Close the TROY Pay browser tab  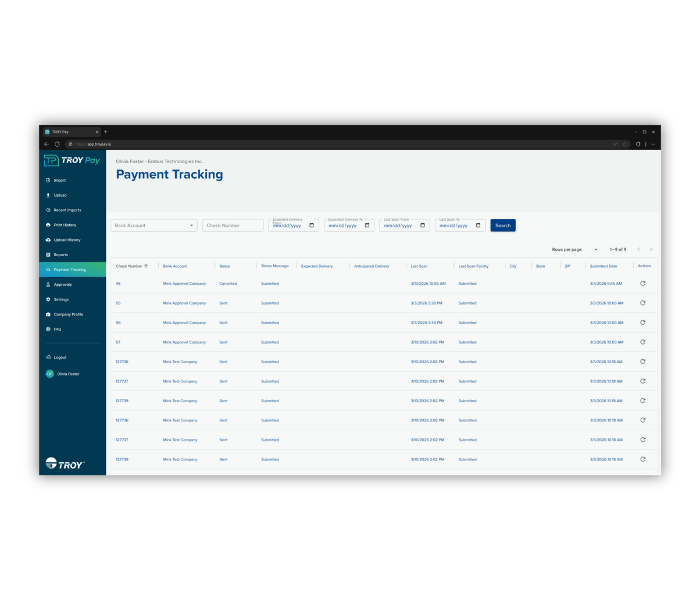(97, 132)
